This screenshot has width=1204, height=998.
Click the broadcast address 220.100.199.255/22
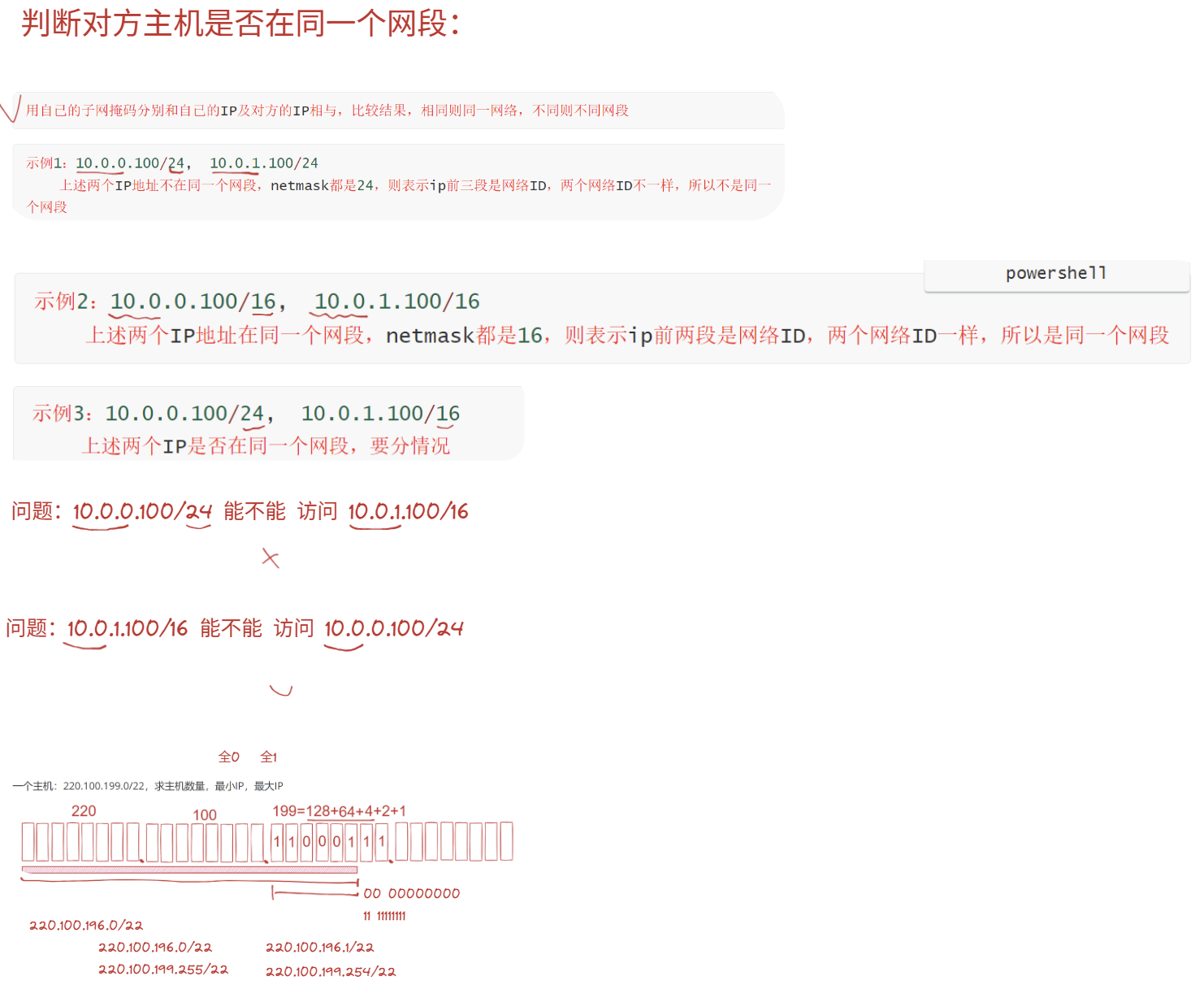coord(162,969)
